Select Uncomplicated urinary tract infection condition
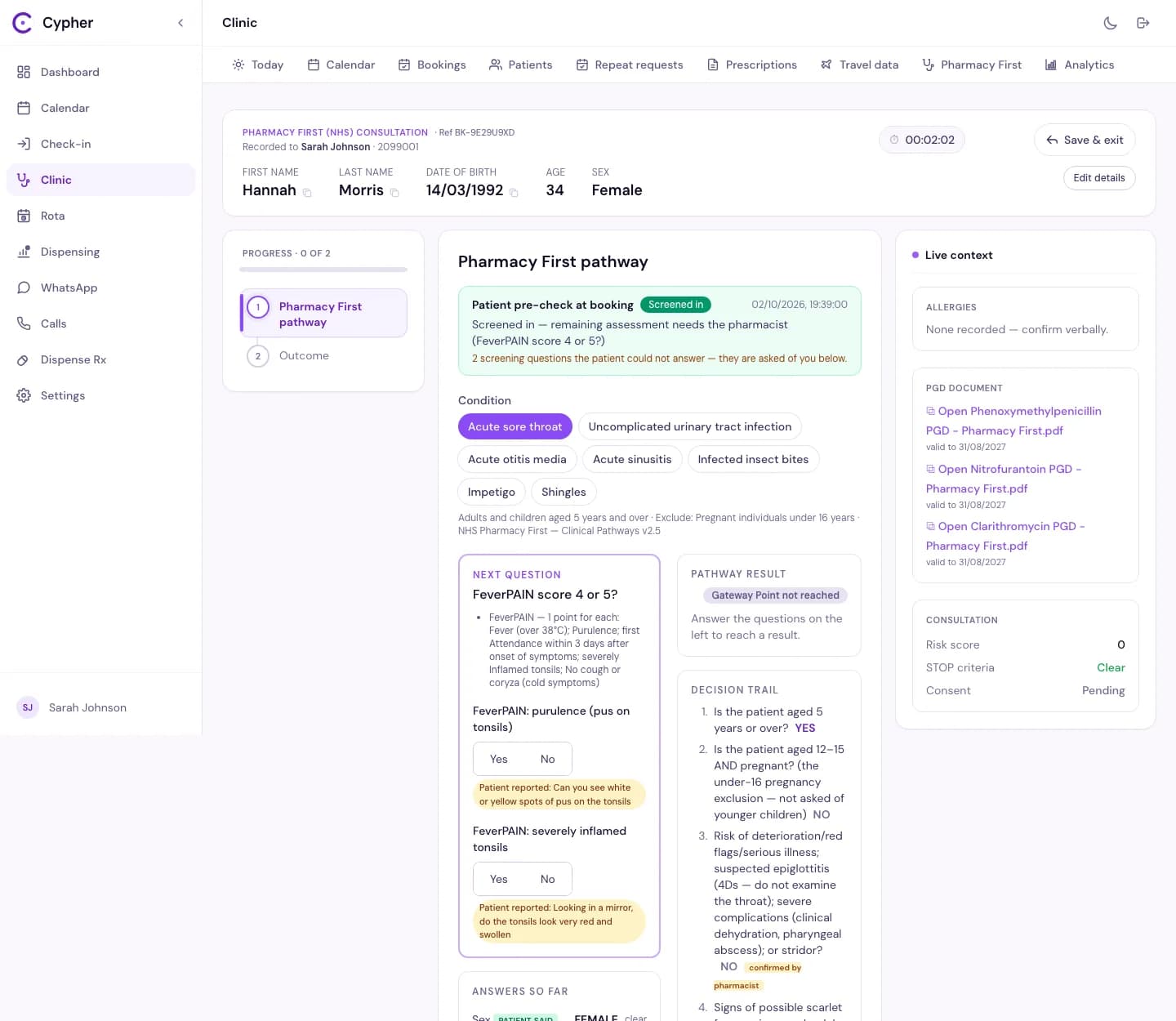1176x1021 pixels. [690, 426]
